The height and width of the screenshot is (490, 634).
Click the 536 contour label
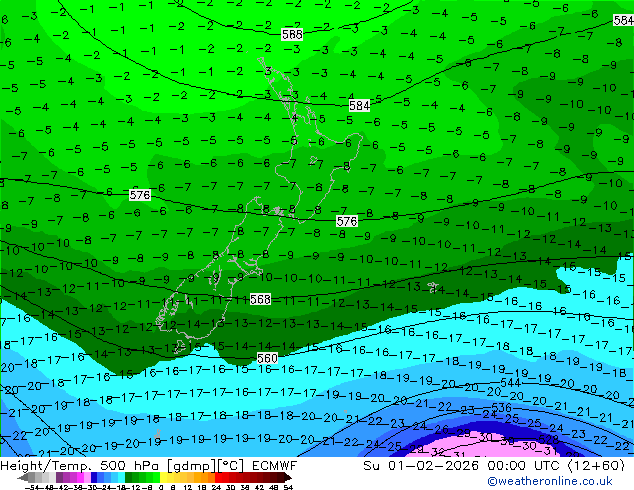pyautogui.click(x=501, y=408)
